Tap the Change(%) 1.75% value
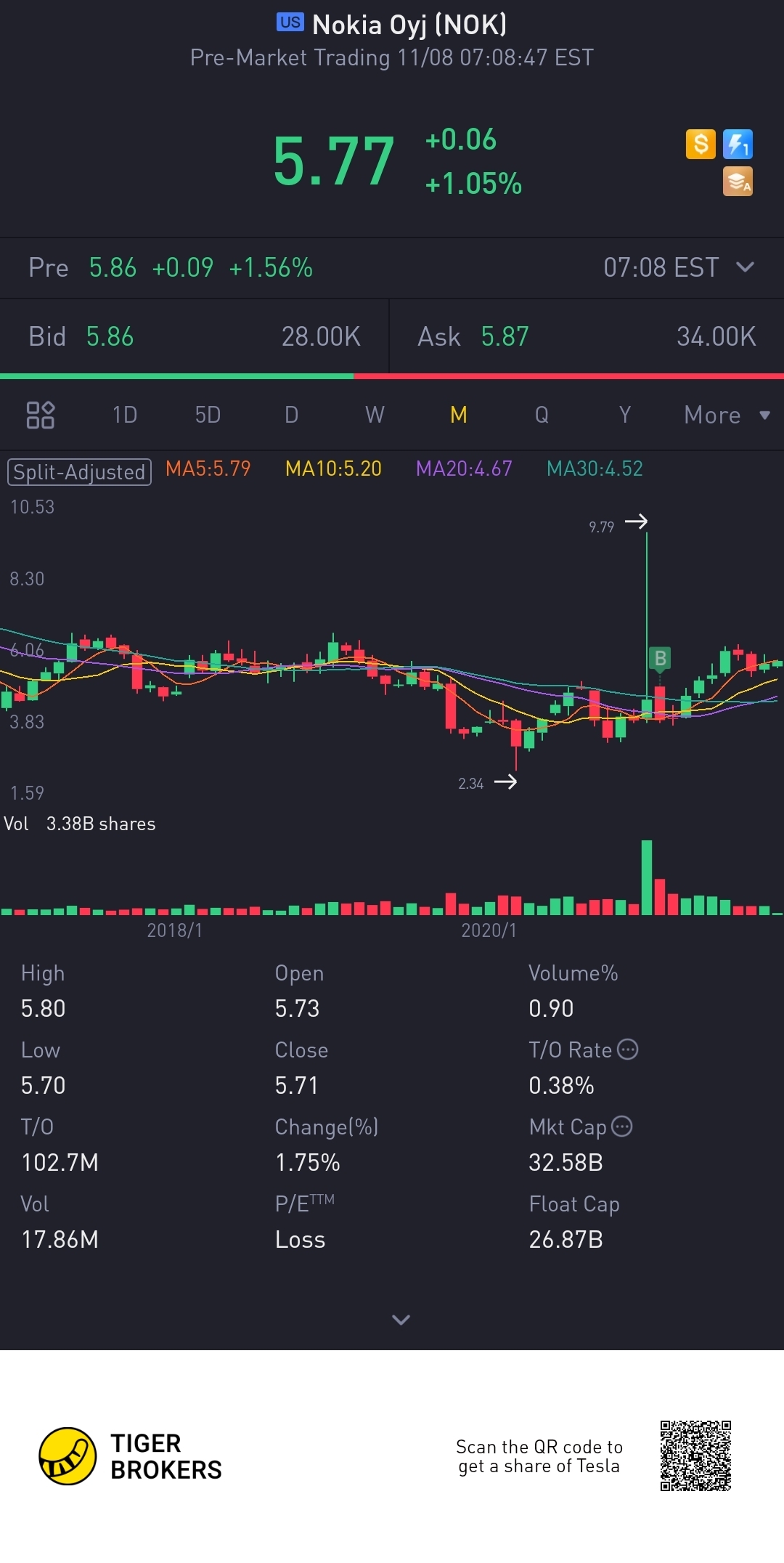784x1563 pixels. click(308, 1162)
